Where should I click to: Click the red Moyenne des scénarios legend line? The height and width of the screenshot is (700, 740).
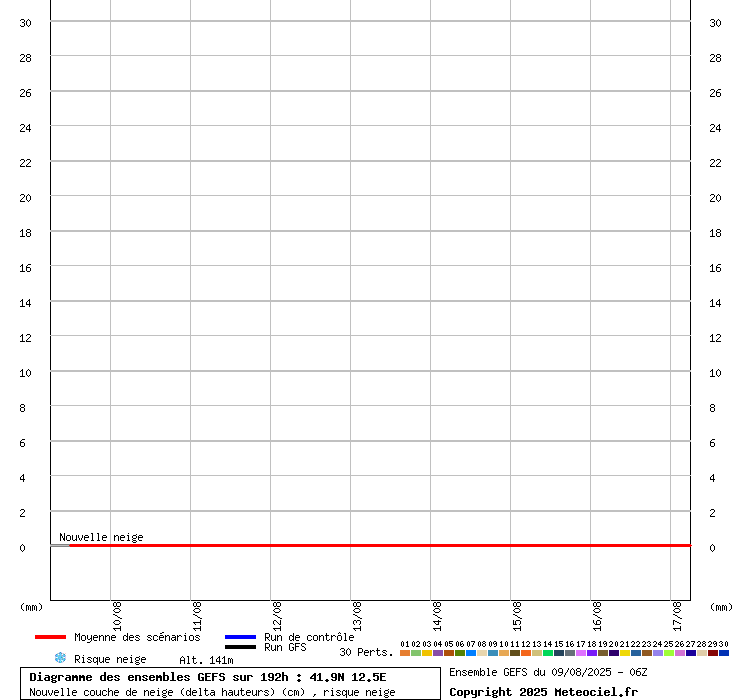(x=50, y=637)
